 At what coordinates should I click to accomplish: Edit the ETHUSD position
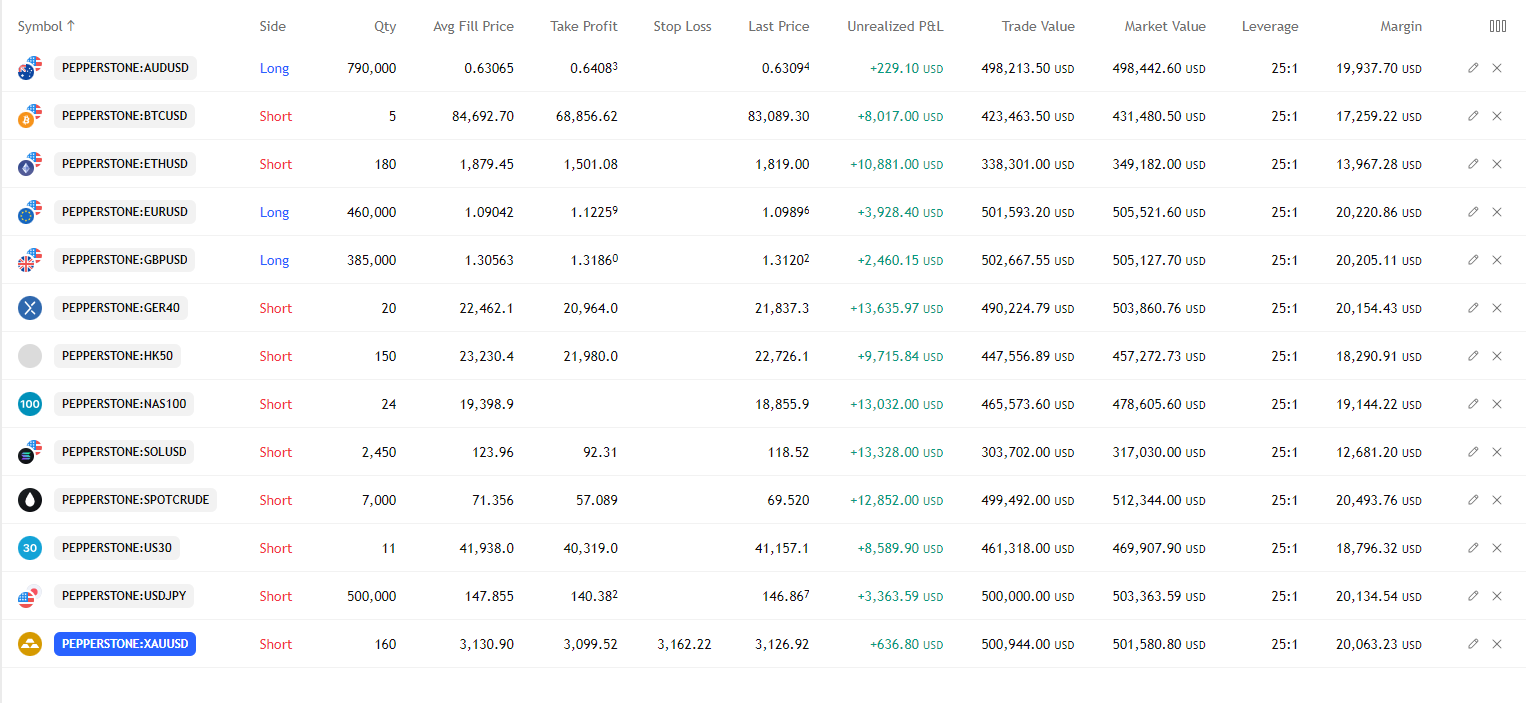(1473, 164)
